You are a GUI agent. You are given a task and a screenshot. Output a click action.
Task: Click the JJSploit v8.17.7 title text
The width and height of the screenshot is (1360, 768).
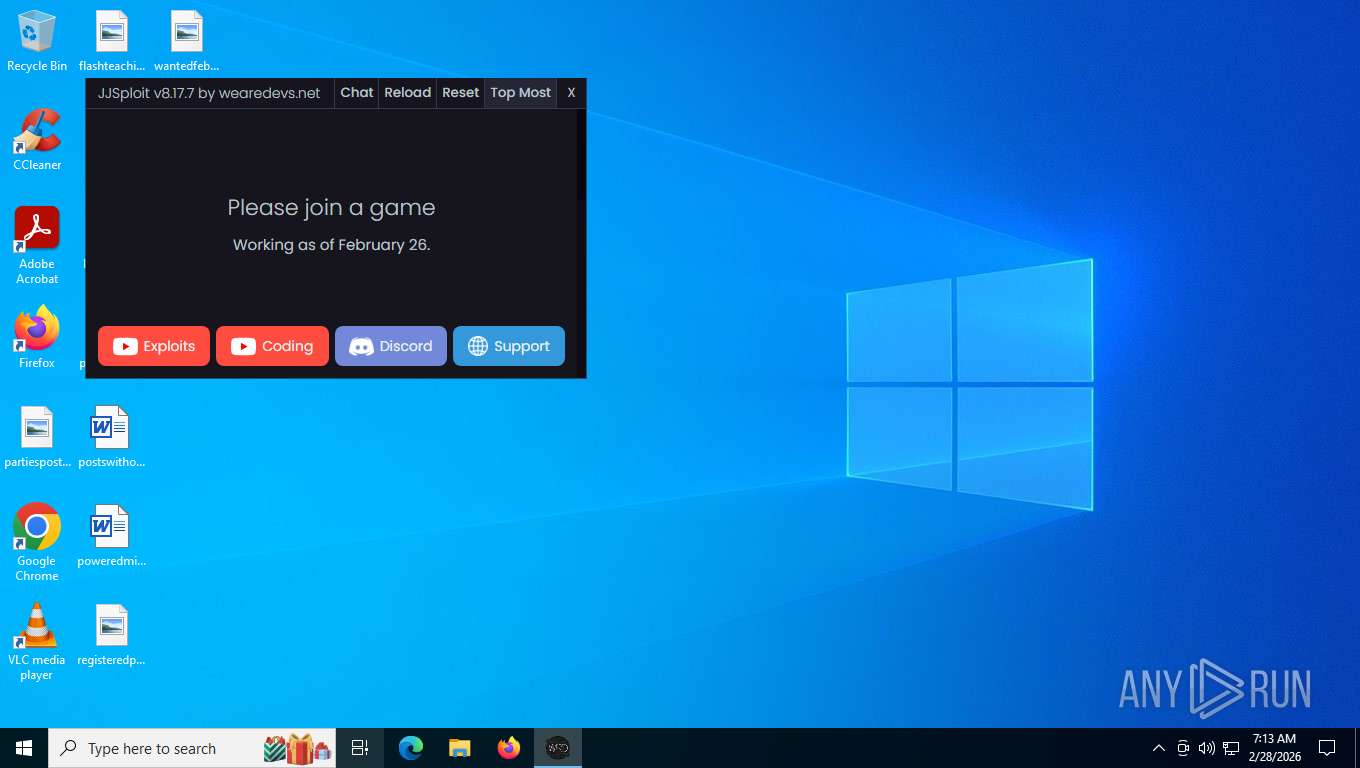coord(209,93)
